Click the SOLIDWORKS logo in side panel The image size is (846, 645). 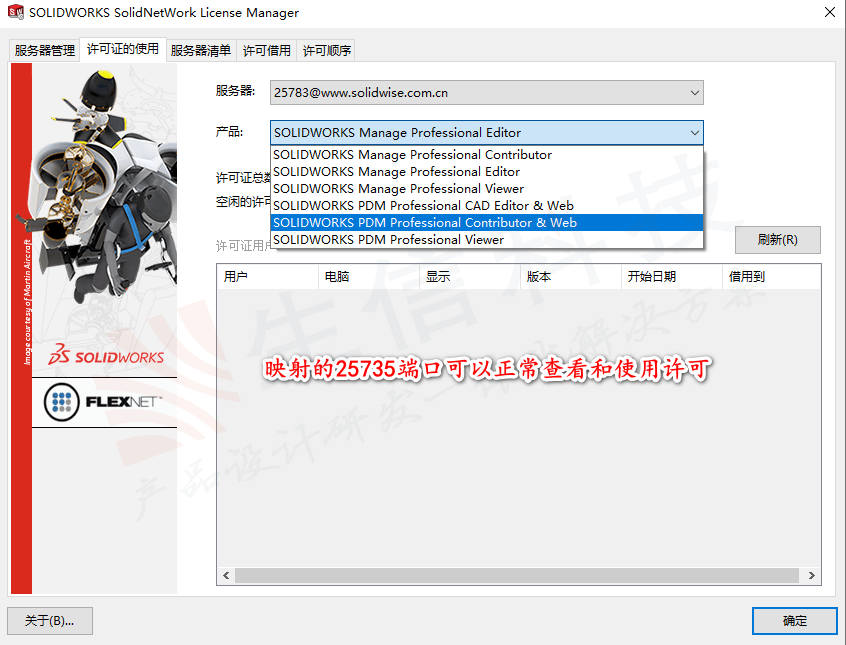106,355
